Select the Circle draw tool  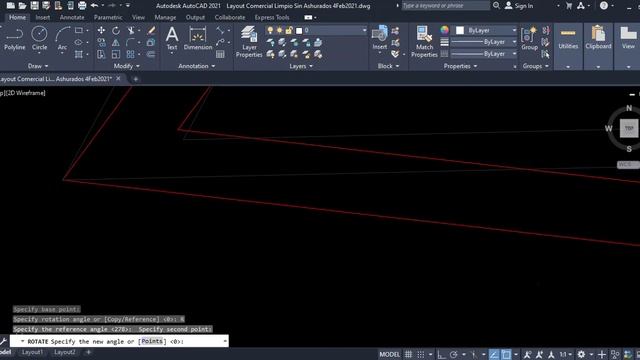39,39
